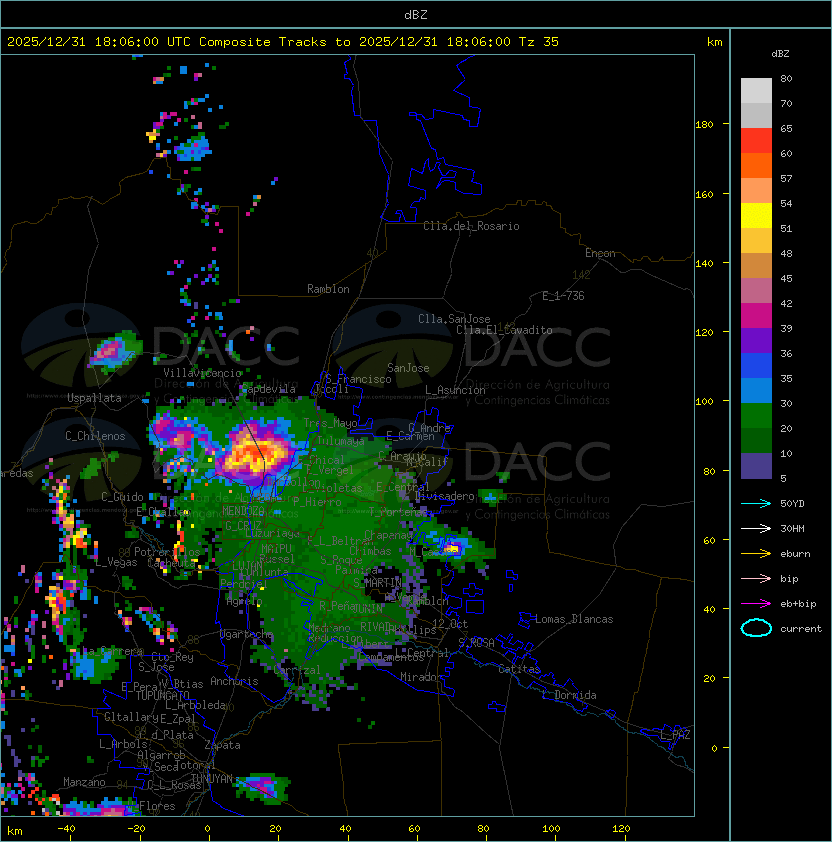Click the pink bip arrow legend icon
Viewport: 832px width, 842px height.
(756, 578)
